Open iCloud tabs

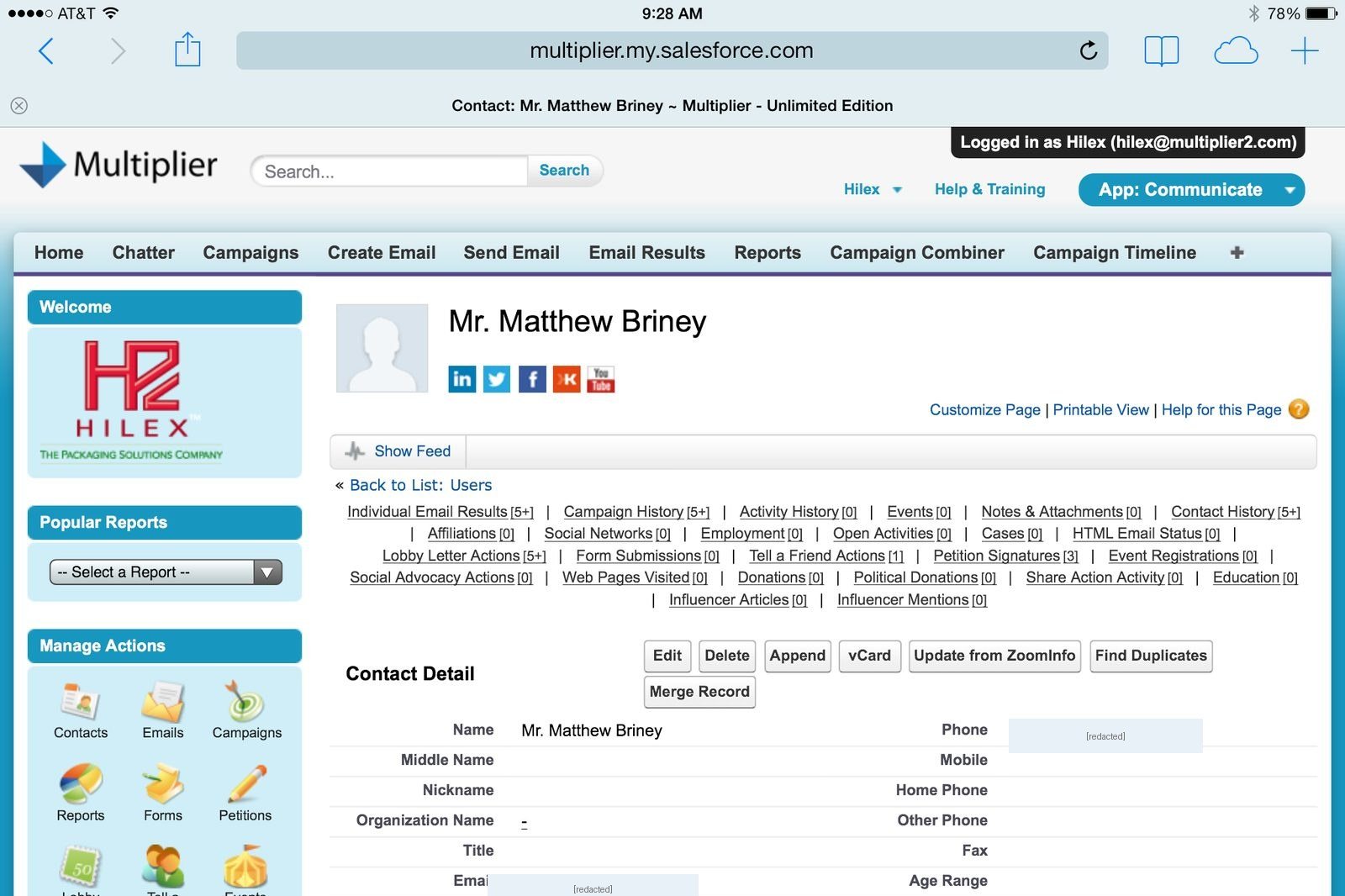tap(1236, 51)
